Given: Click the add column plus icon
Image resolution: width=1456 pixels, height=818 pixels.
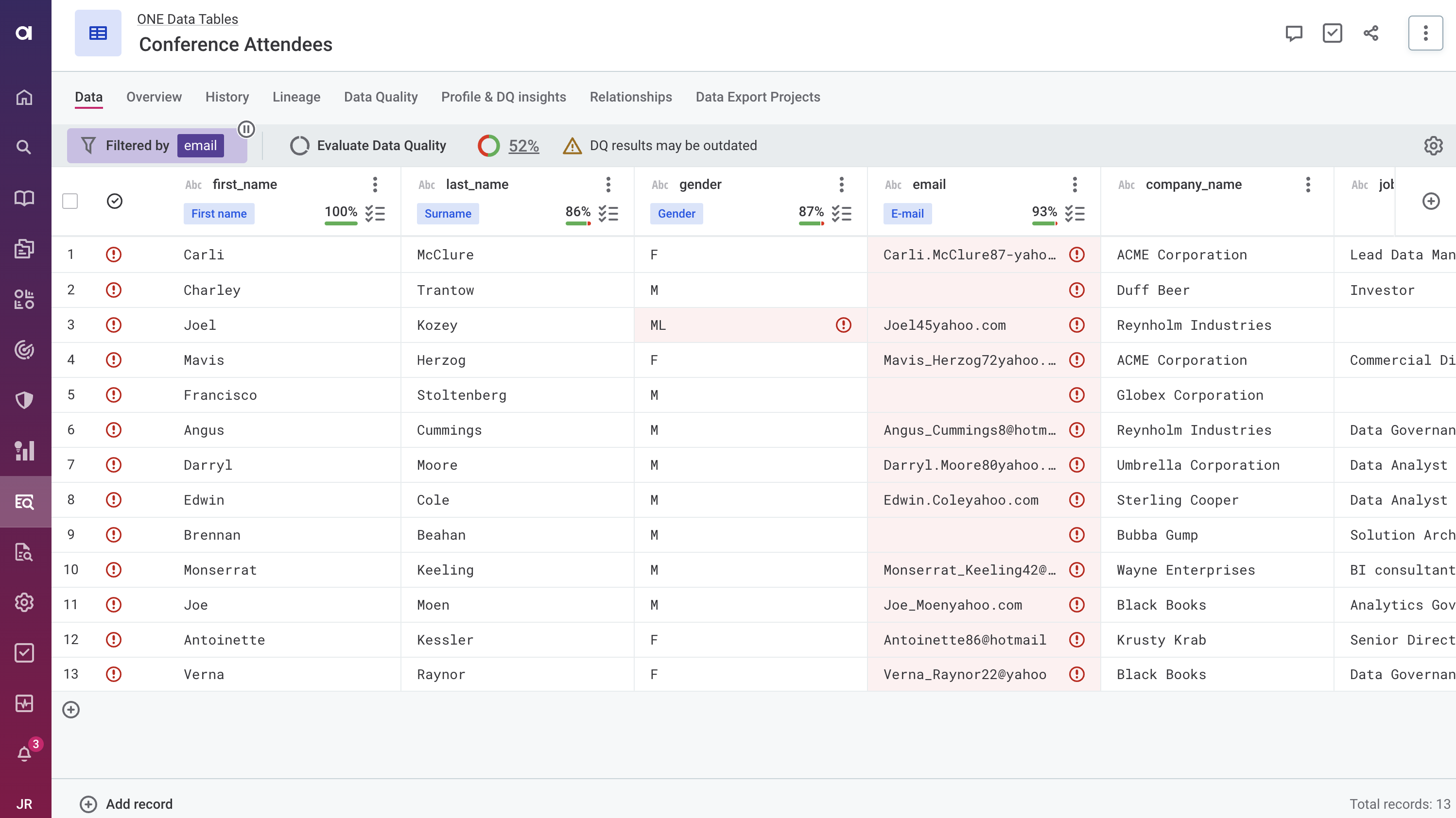Looking at the screenshot, I should (x=1431, y=201).
